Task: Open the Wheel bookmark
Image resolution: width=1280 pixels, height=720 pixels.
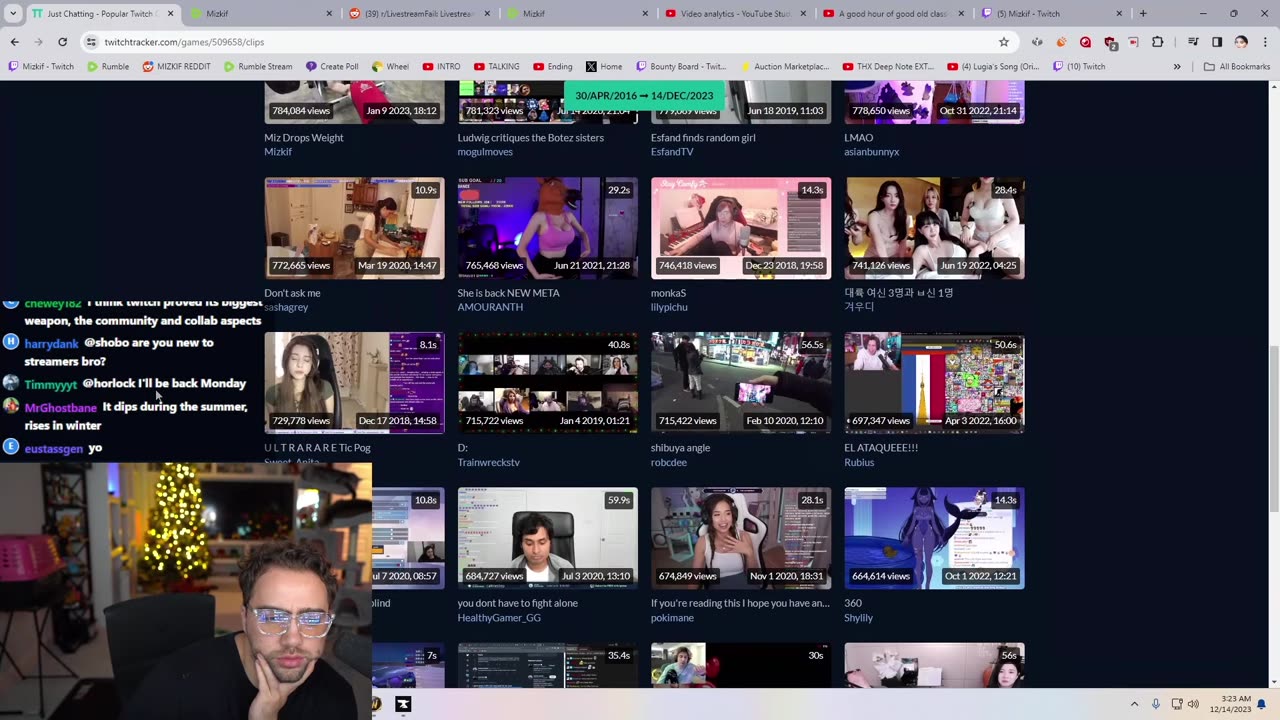Action: click(390, 67)
